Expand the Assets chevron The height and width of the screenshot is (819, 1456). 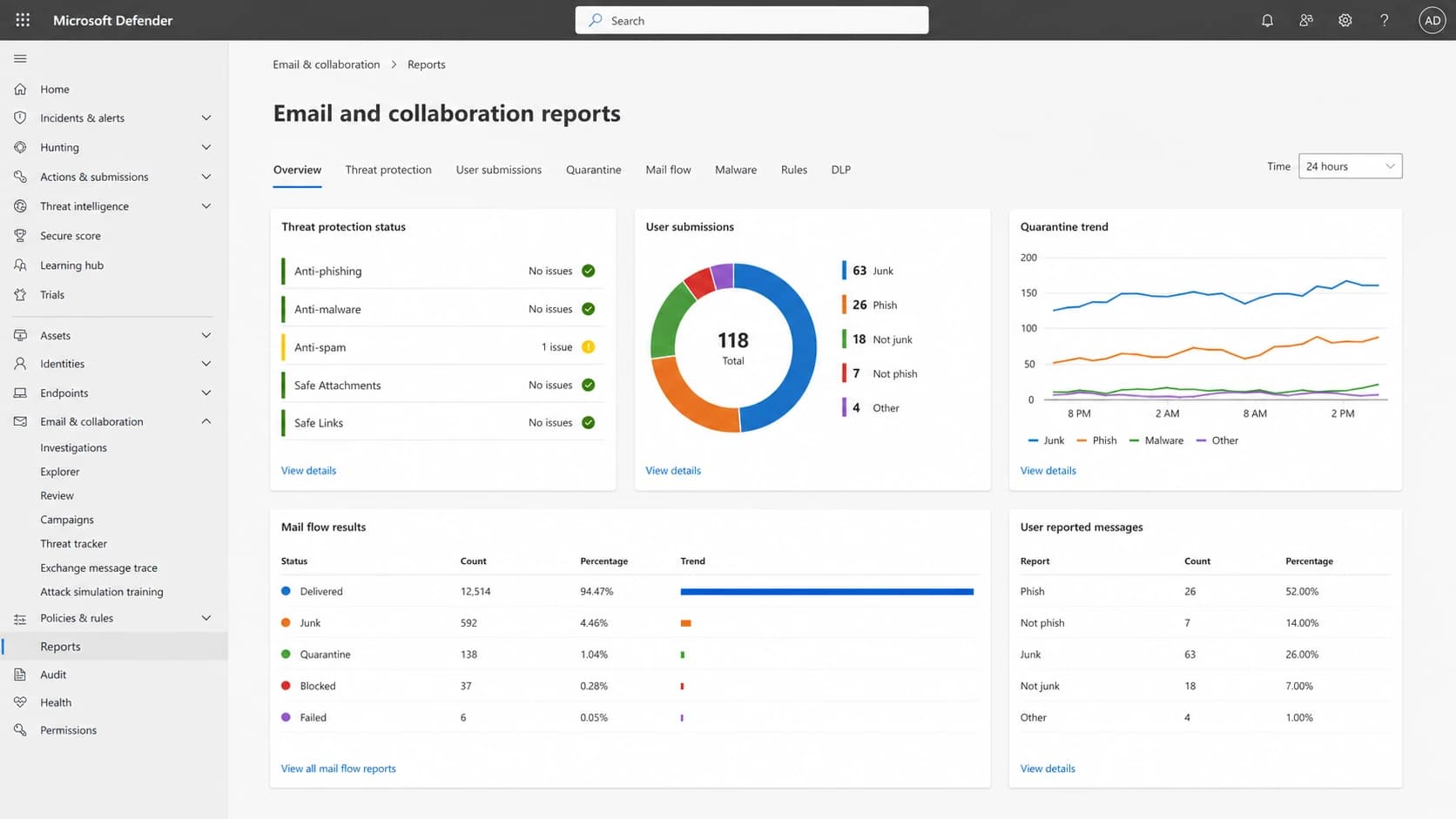coord(206,335)
